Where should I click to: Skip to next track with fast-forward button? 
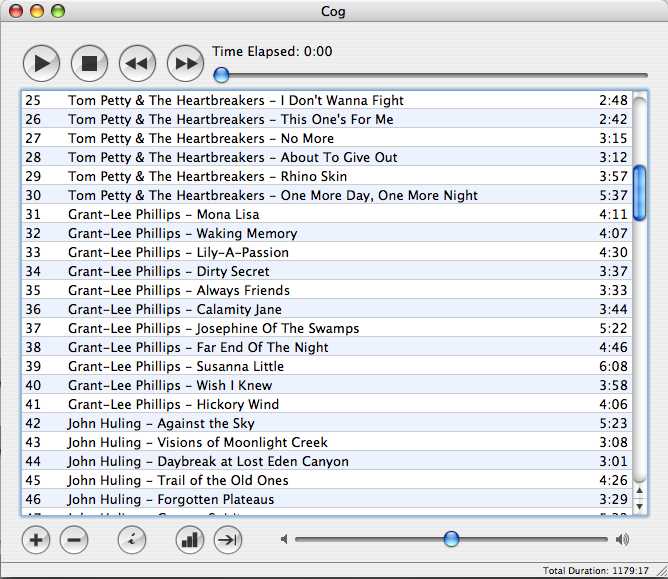(185, 63)
